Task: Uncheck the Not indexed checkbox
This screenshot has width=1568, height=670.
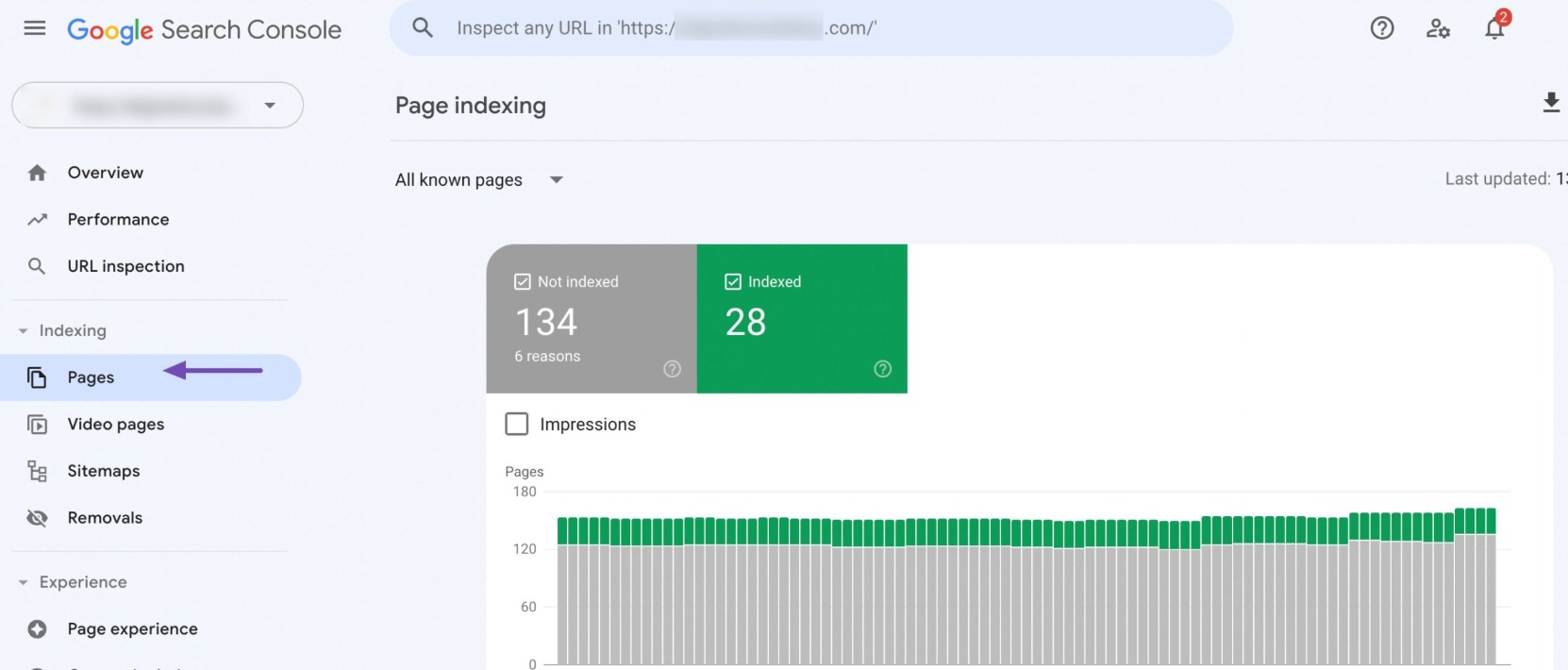Action: (x=522, y=281)
